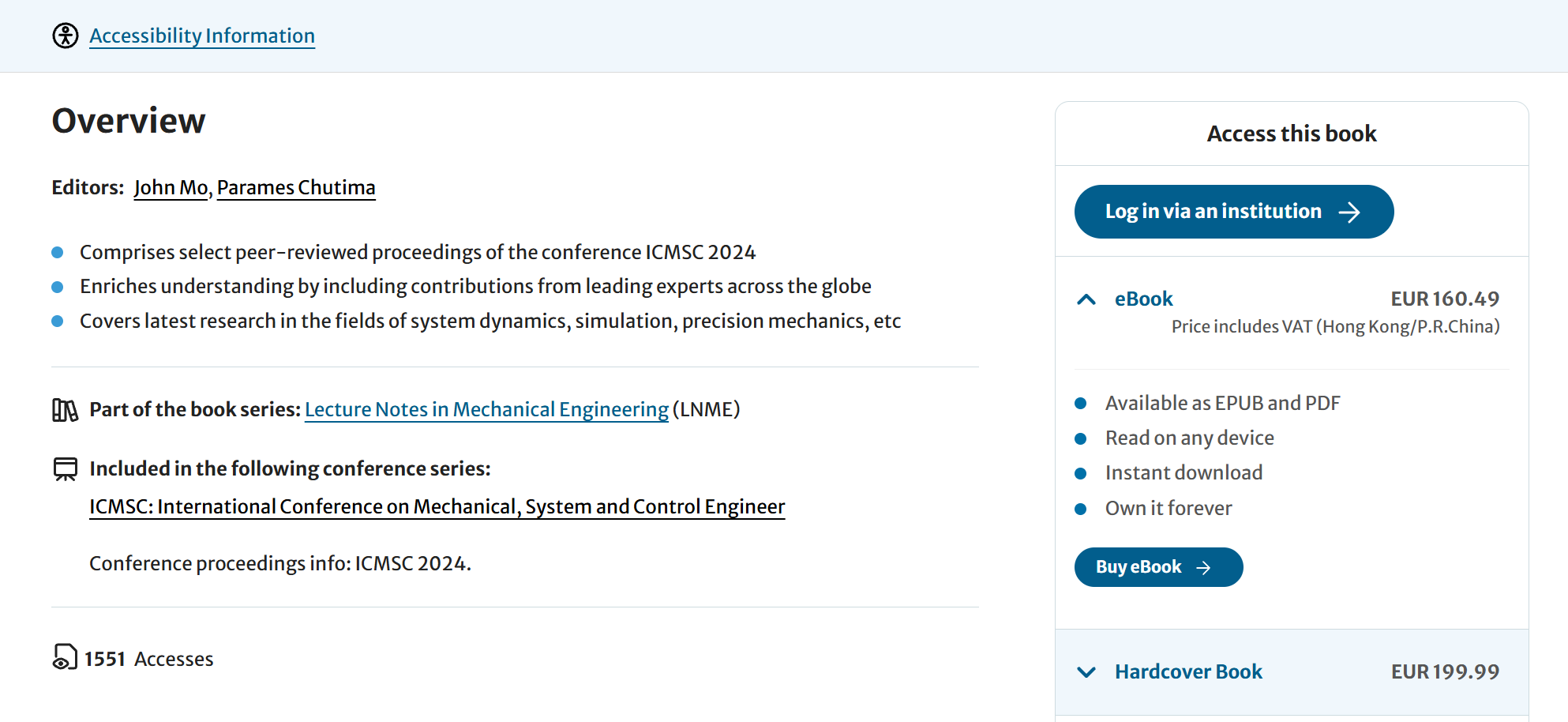Click arrow icon on Buy eBook button
This screenshot has height=722, width=1568.
(x=1203, y=568)
